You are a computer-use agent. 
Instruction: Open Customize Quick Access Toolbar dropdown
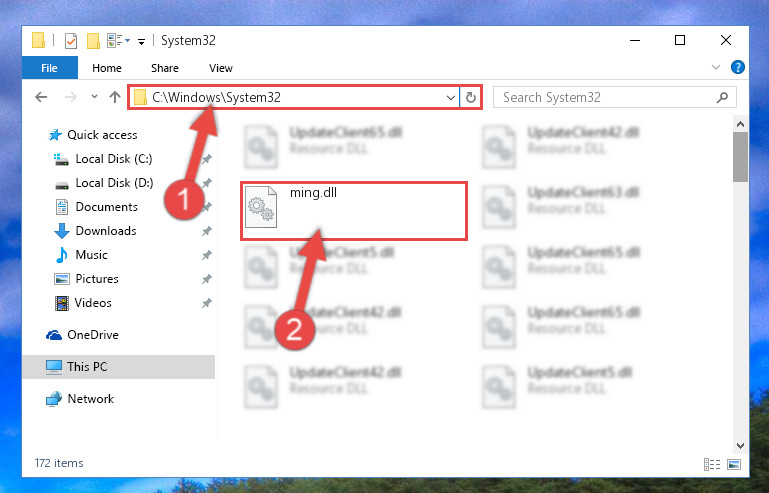point(141,41)
